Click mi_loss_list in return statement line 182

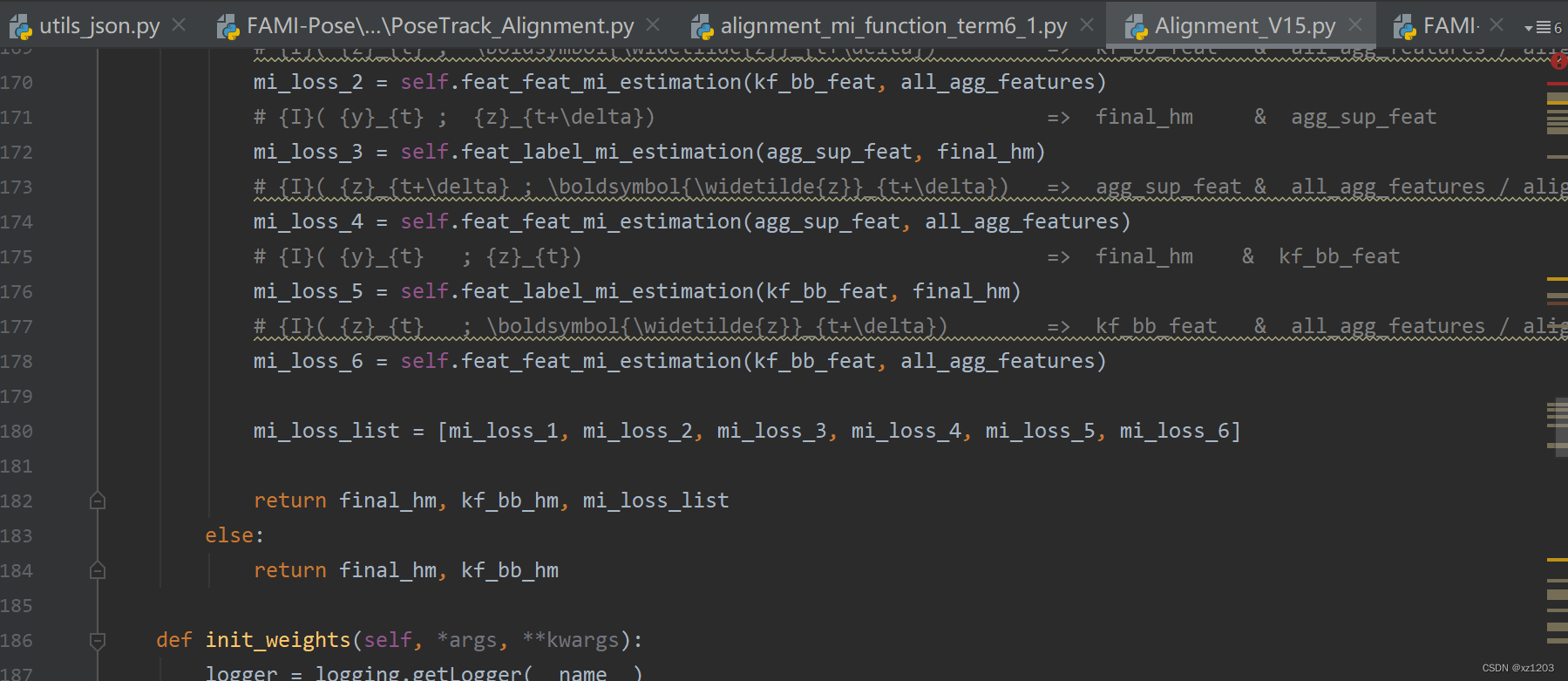coord(655,501)
